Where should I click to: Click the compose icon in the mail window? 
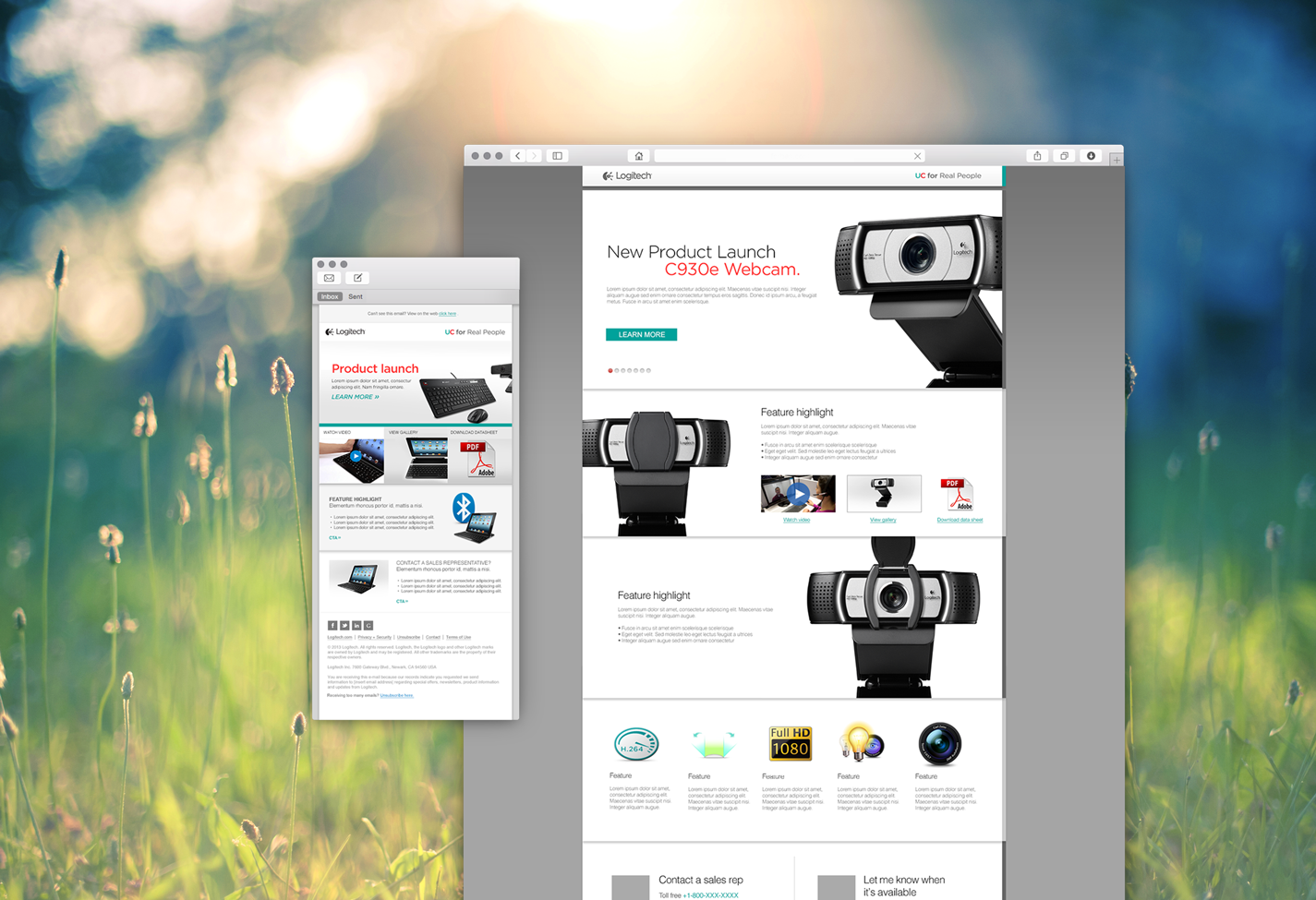358,278
